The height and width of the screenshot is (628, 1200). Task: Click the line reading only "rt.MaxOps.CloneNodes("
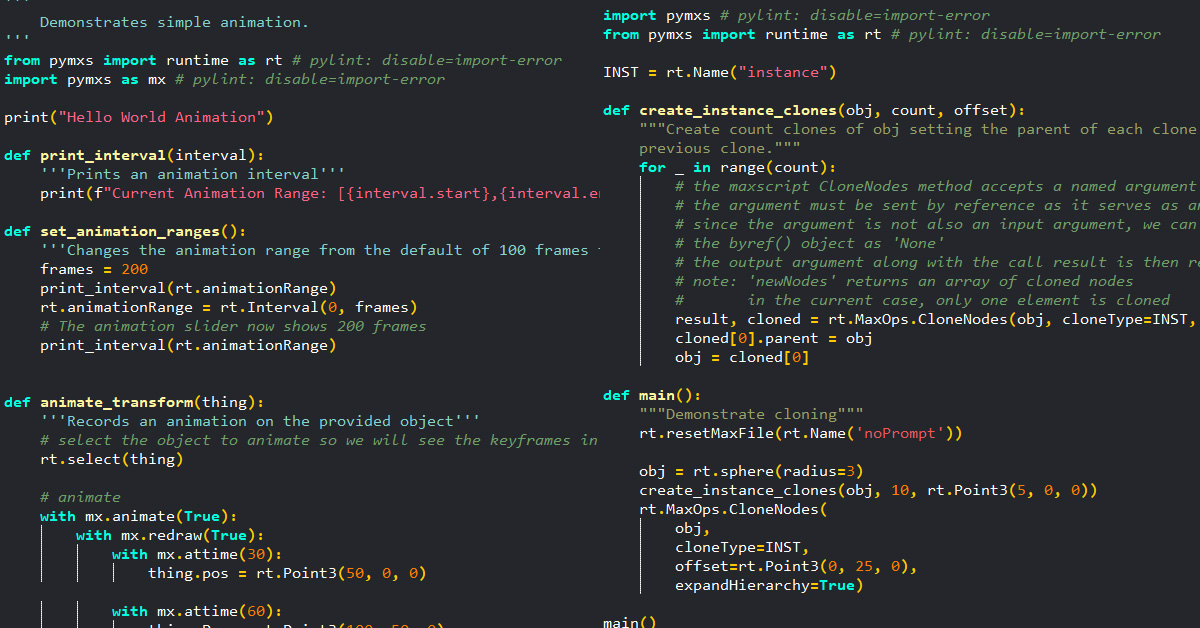(733, 509)
